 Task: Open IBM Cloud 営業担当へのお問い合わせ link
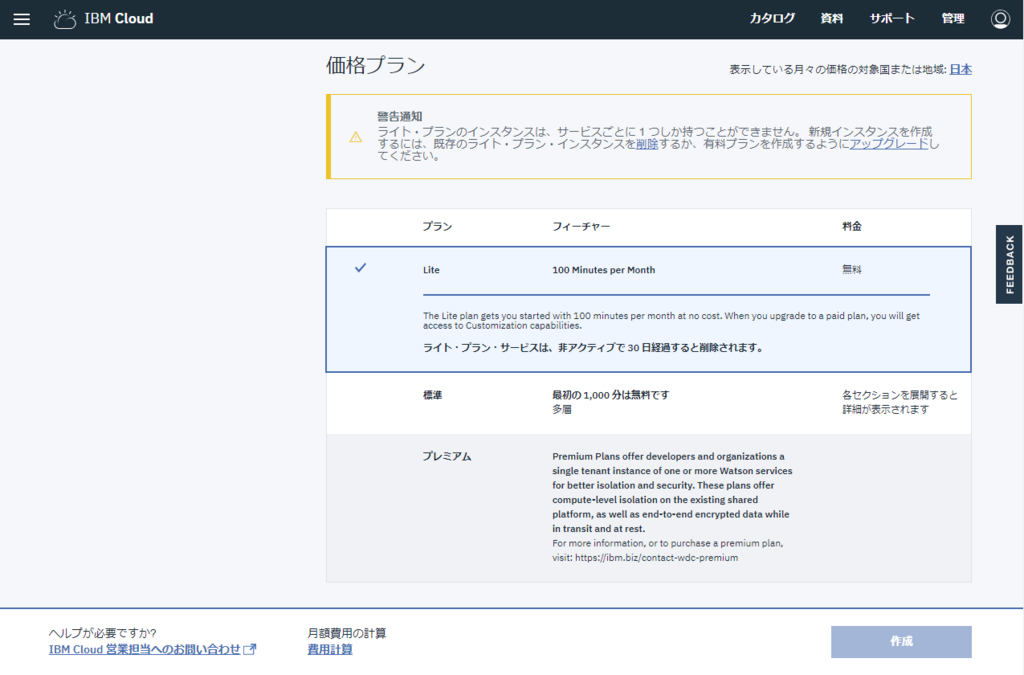pos(144,650)
